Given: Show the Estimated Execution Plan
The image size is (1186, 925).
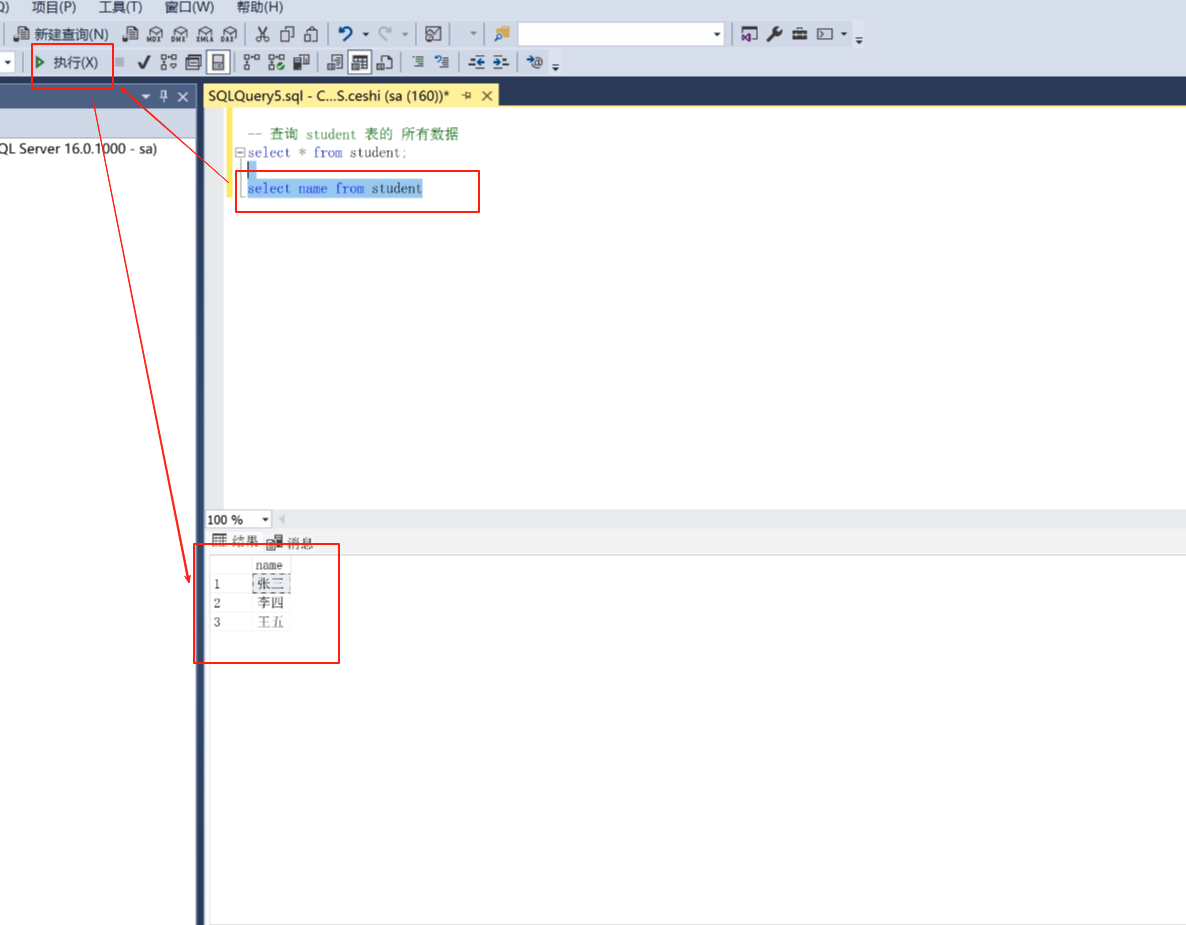Looking at the screenshot, I should click(169, 62).
